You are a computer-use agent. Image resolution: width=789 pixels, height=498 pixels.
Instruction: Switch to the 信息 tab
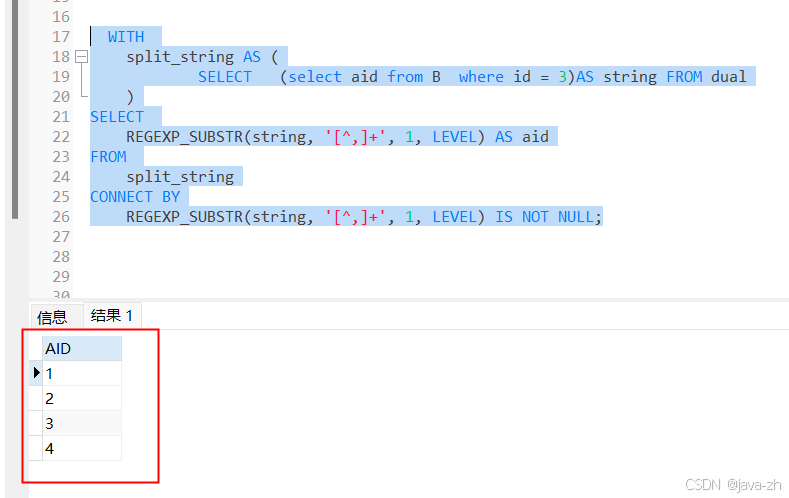click(52, 317)
